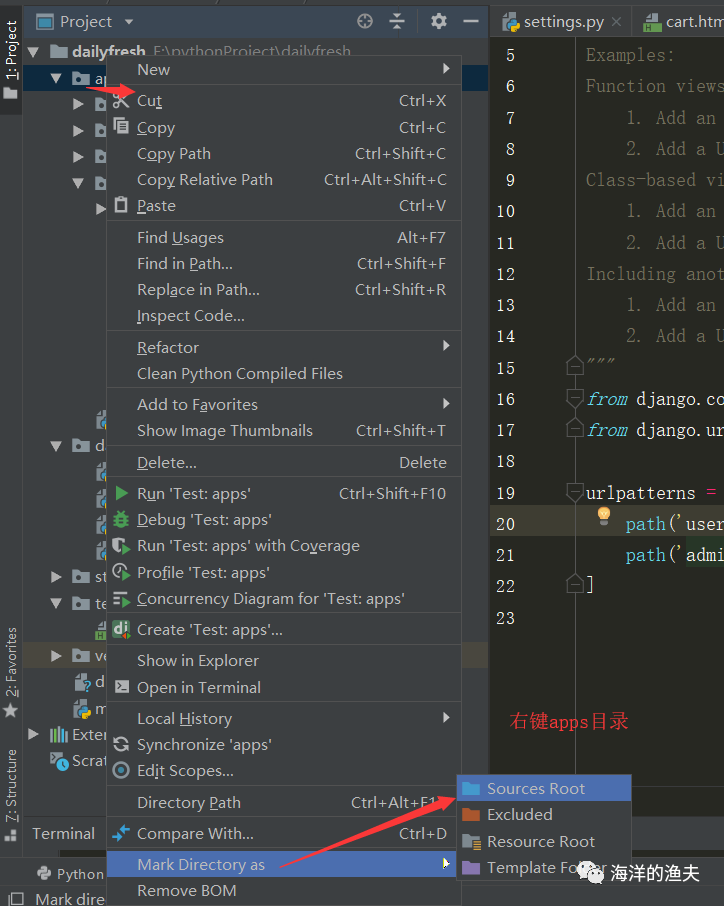724x906 pixels.
Task: Click the orange Excluded folder icon
Action: (471, 814)
